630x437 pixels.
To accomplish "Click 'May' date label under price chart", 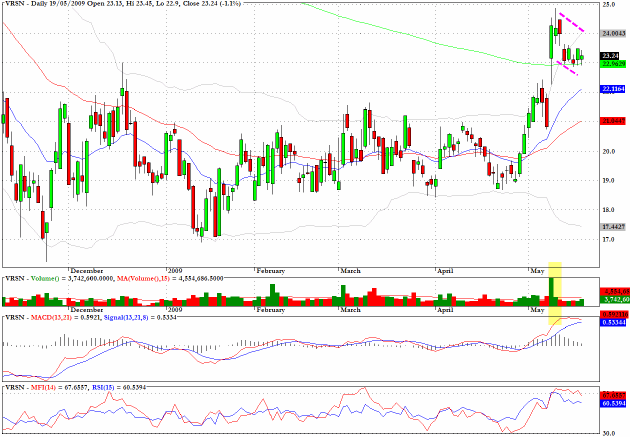I will 538,271.
